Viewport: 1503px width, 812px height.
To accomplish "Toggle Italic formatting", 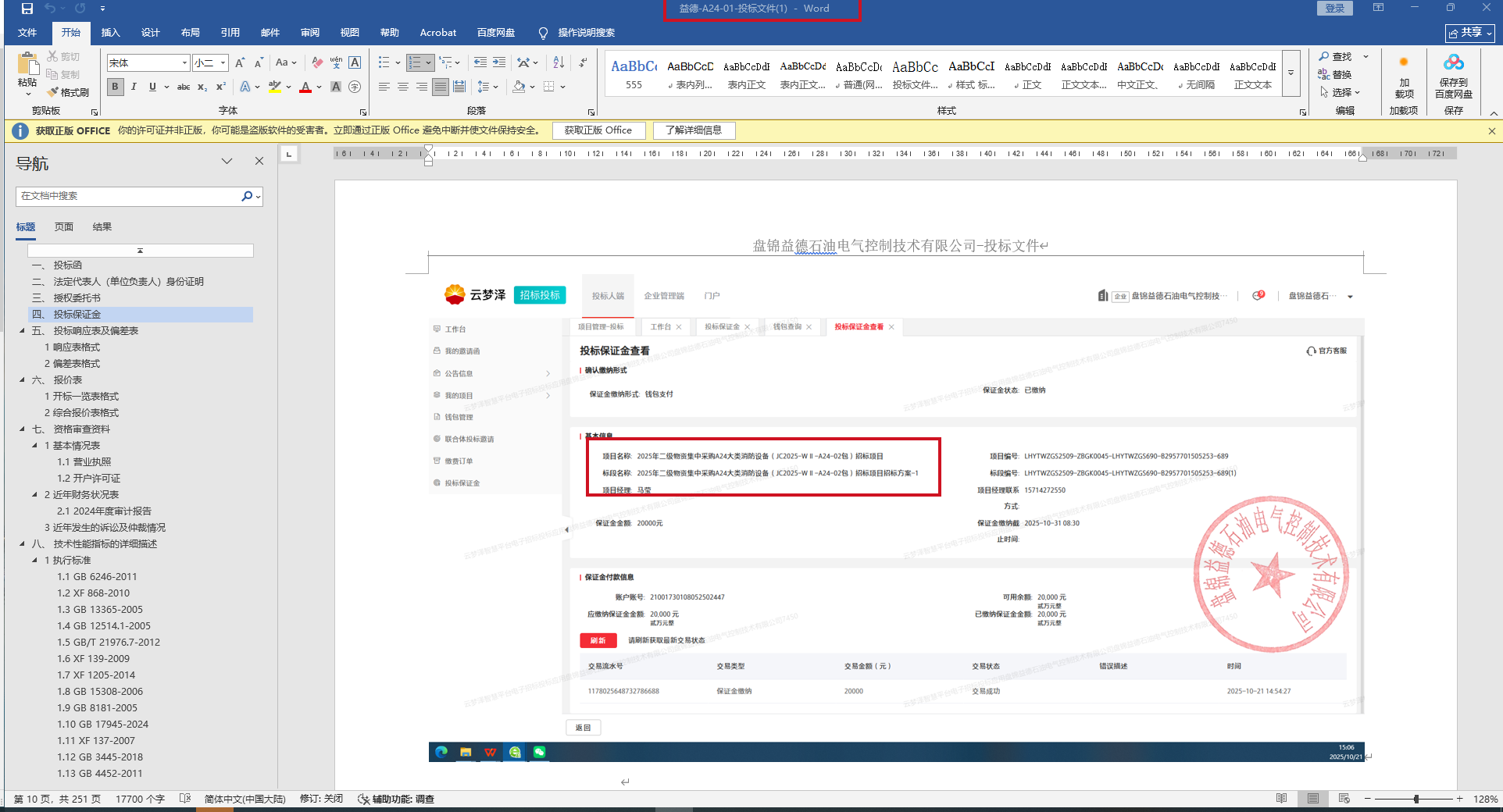I will (134, 87).
